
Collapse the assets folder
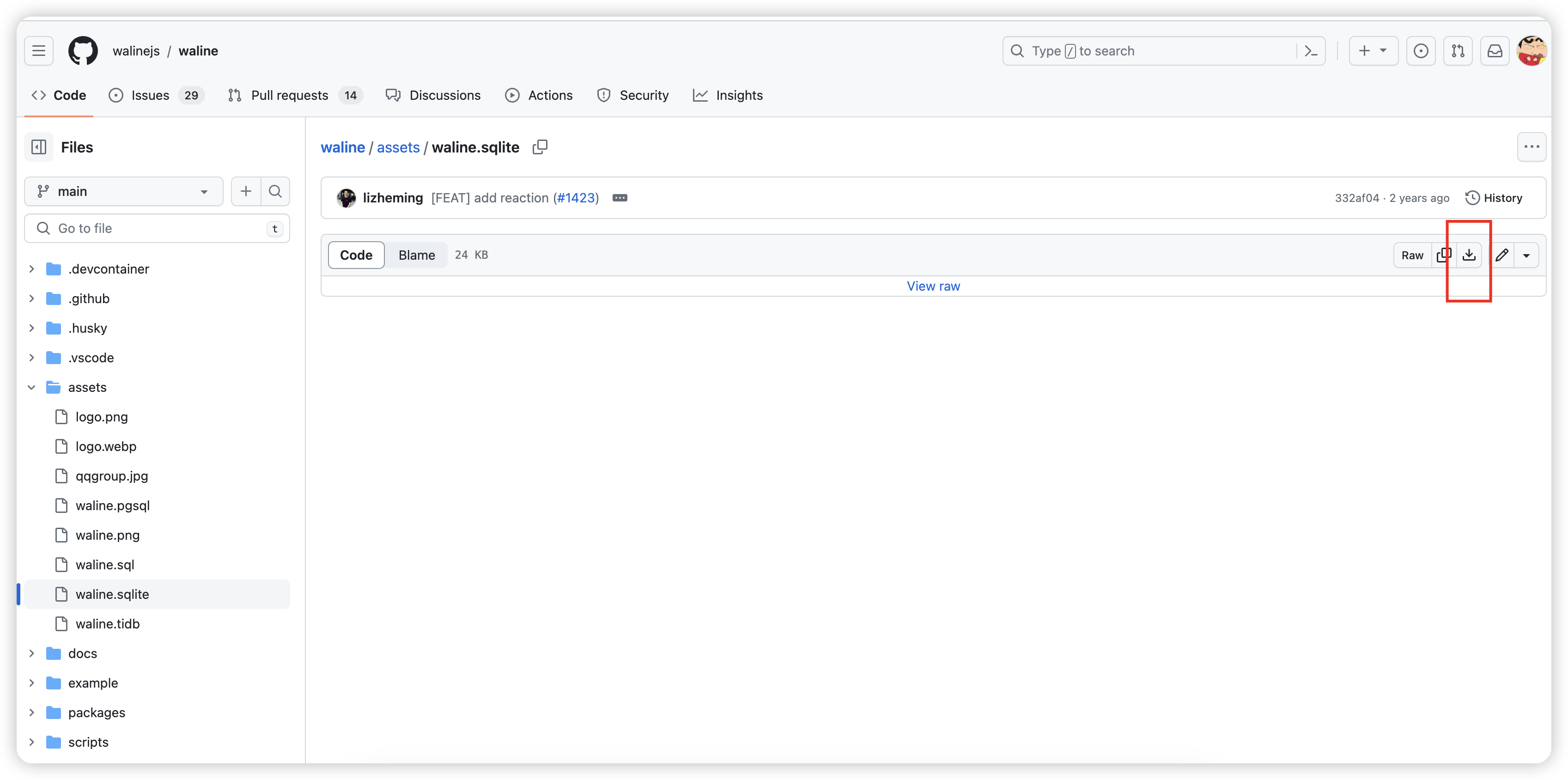32,387
